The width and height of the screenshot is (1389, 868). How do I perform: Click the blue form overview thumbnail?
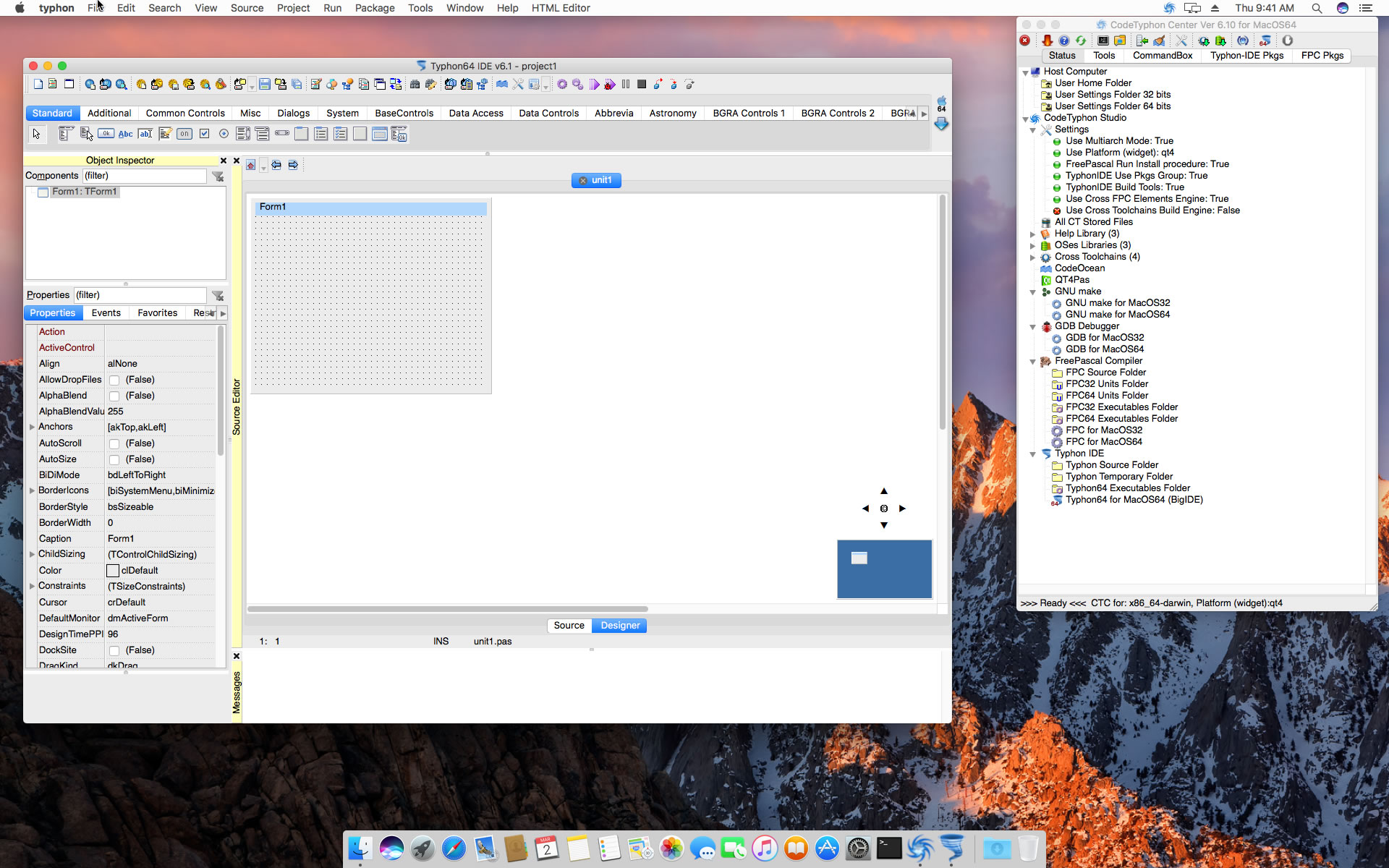tap(884, 569)
